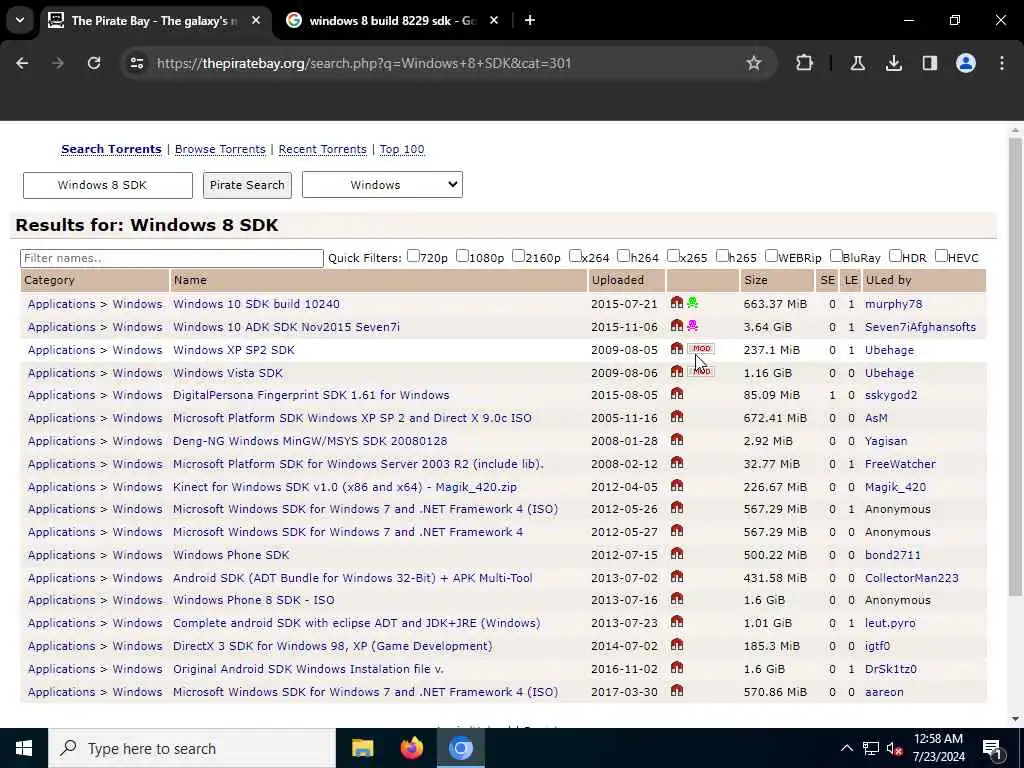1024x768 pixels.
Task: Open Recent Torrents menu link
Action: pos(323,149)
